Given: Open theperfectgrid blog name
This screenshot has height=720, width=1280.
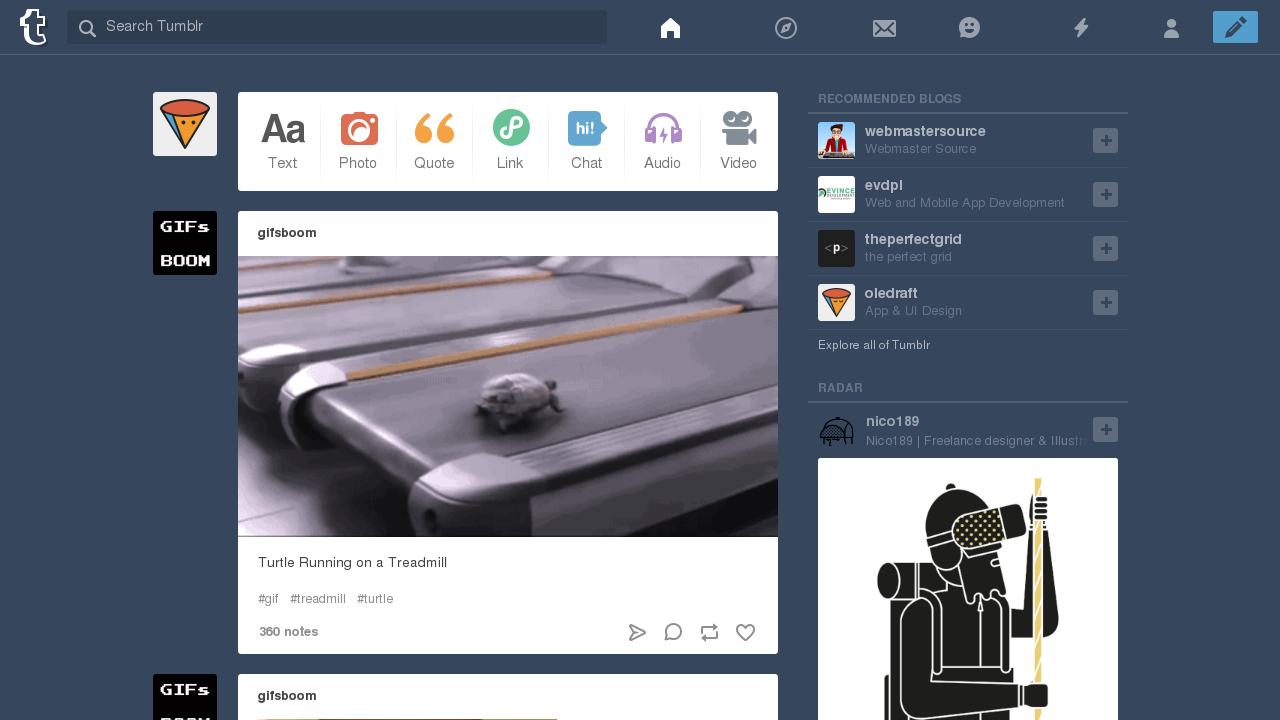Looking at the screenshot, I should point(913,239).
